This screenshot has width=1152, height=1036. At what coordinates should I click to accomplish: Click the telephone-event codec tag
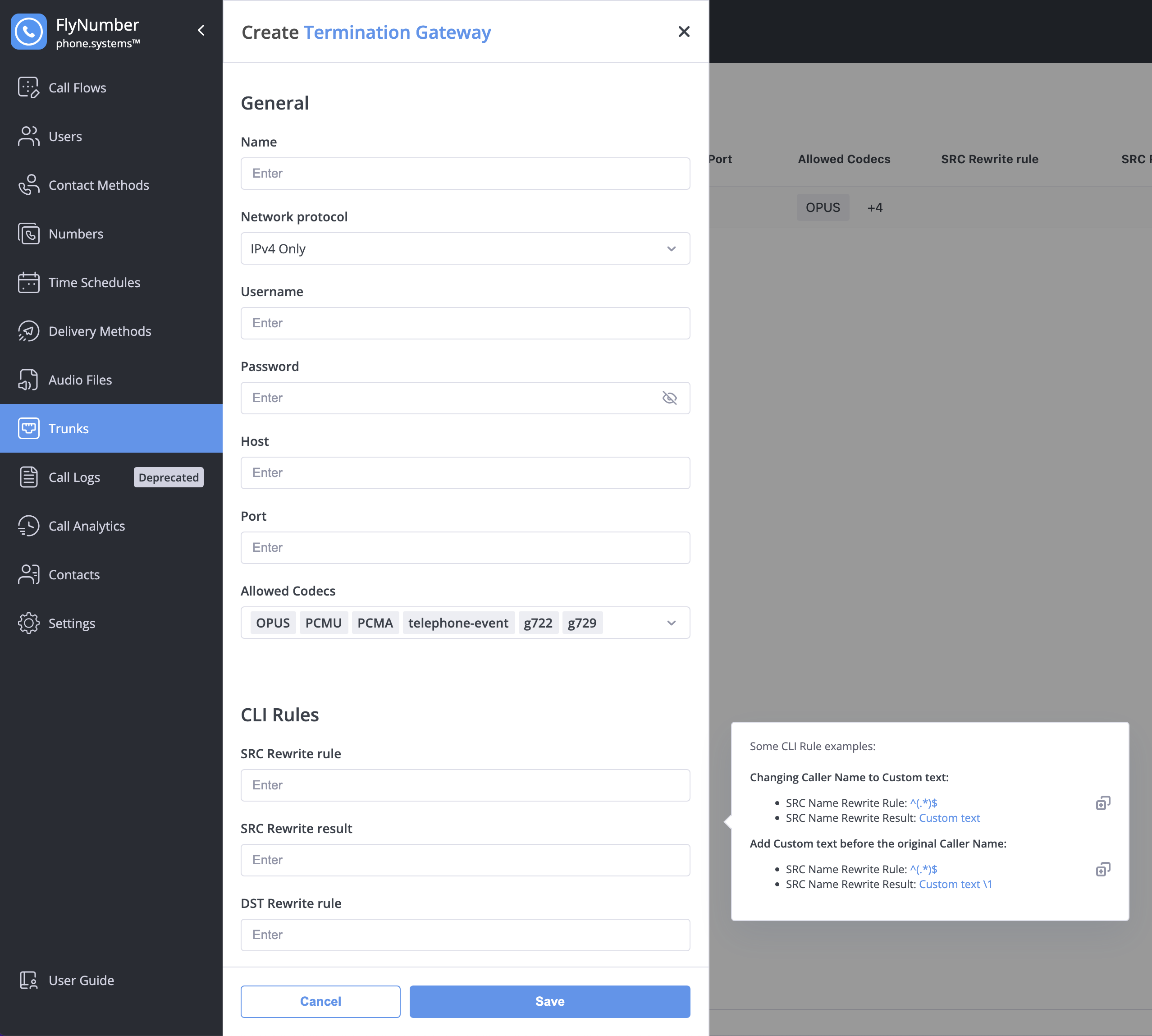pos(458,623)
